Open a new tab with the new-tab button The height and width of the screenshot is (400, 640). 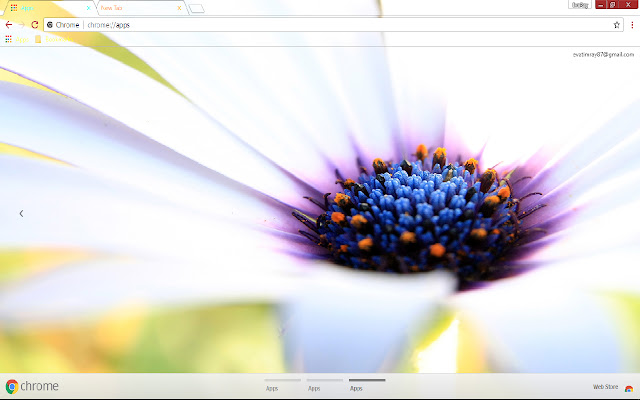pos(196,9)
